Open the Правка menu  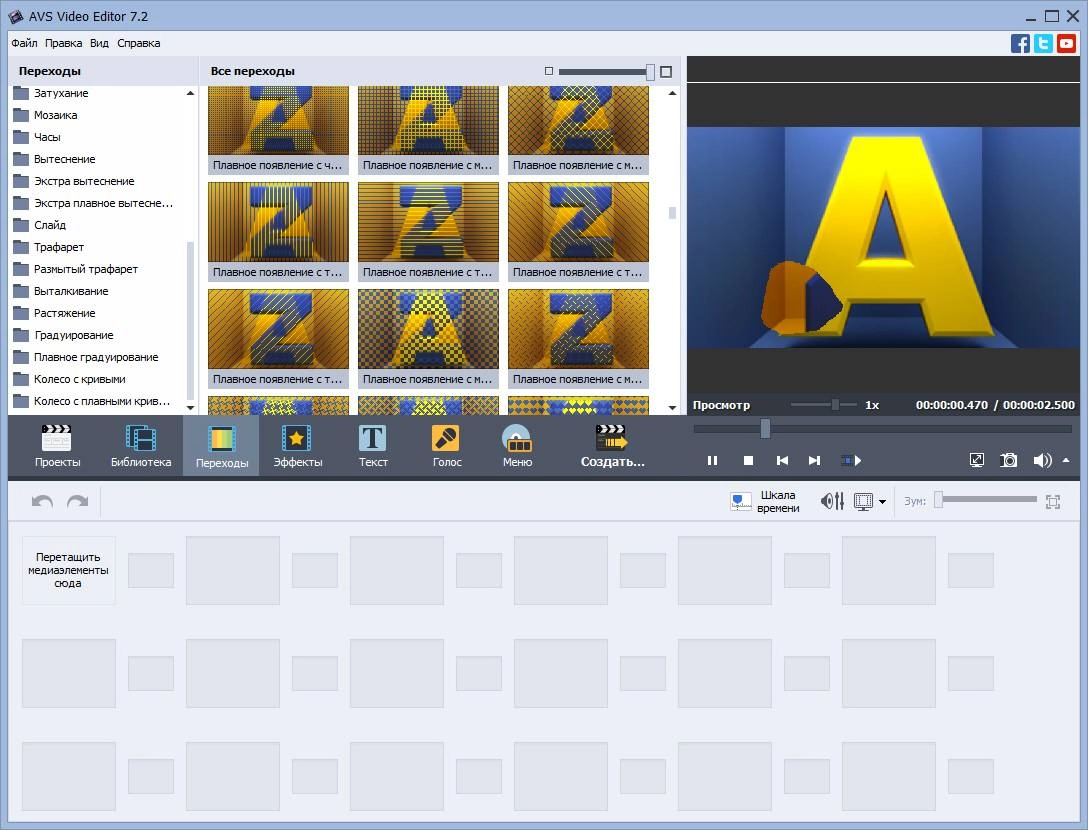(x=63, y=43)
